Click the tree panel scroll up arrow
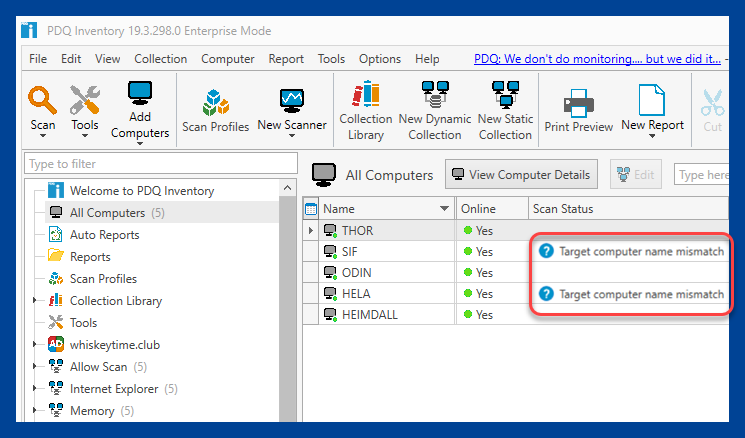This screenshot has width=745, height=438. (287, 188)
